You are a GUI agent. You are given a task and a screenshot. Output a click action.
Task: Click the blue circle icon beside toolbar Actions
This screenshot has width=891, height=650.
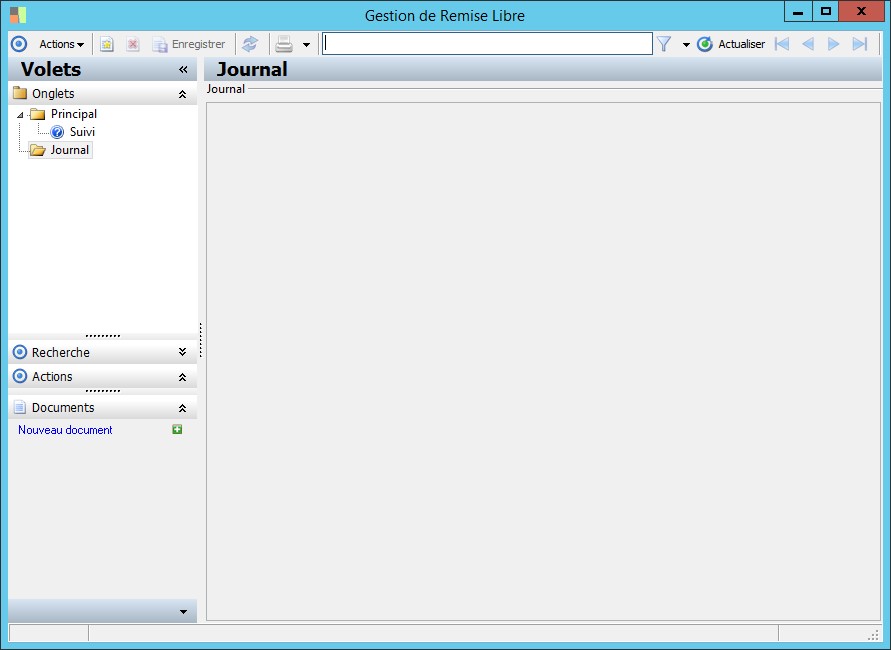point(19,44)
